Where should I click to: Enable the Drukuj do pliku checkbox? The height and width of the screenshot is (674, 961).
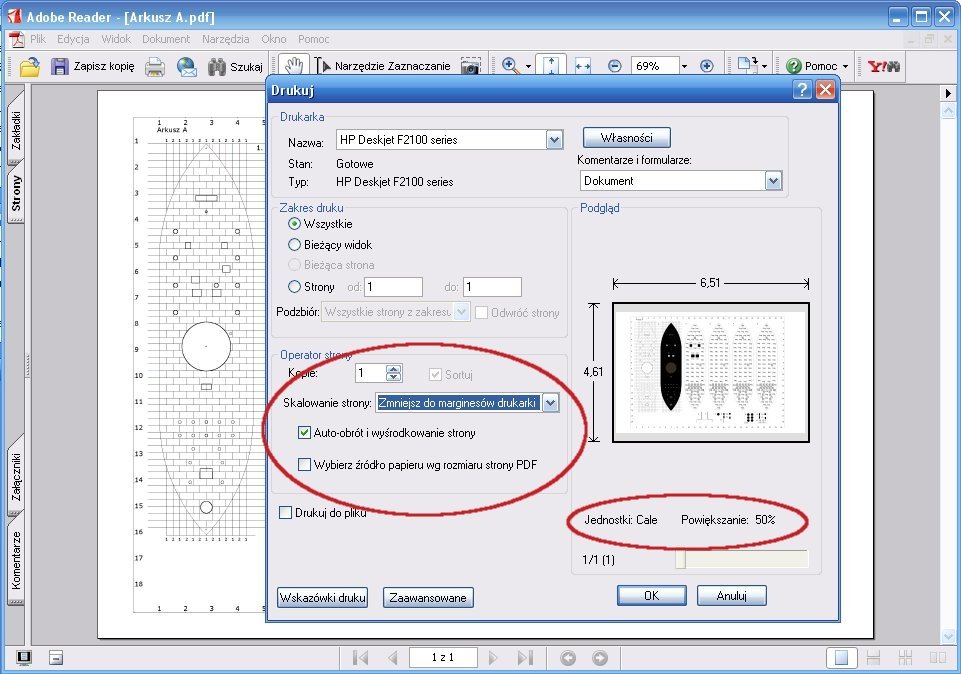[x=285, y=513]
